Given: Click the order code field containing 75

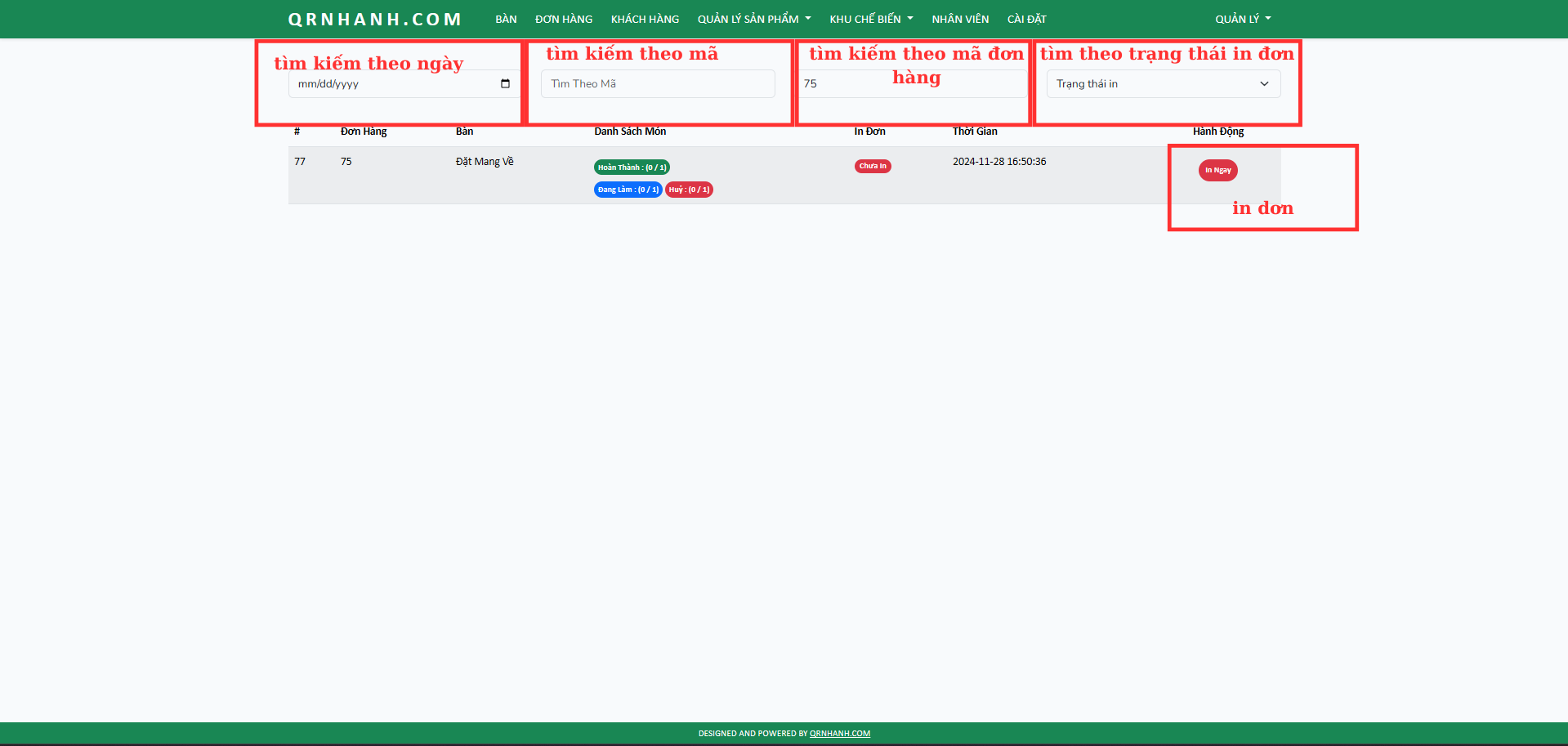Looking at the screenshot, I should tap(911, 83).
